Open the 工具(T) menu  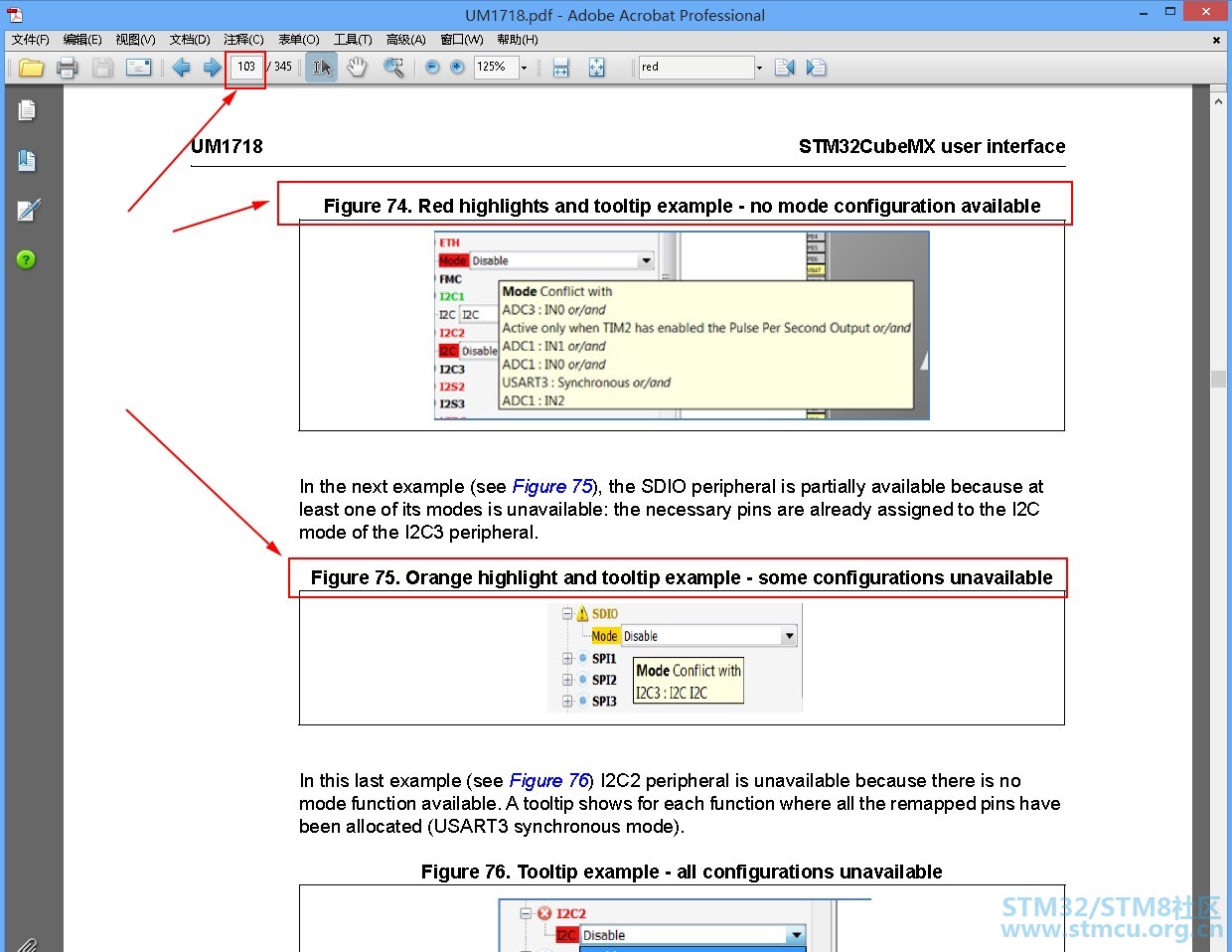click(x=353, y=40)
